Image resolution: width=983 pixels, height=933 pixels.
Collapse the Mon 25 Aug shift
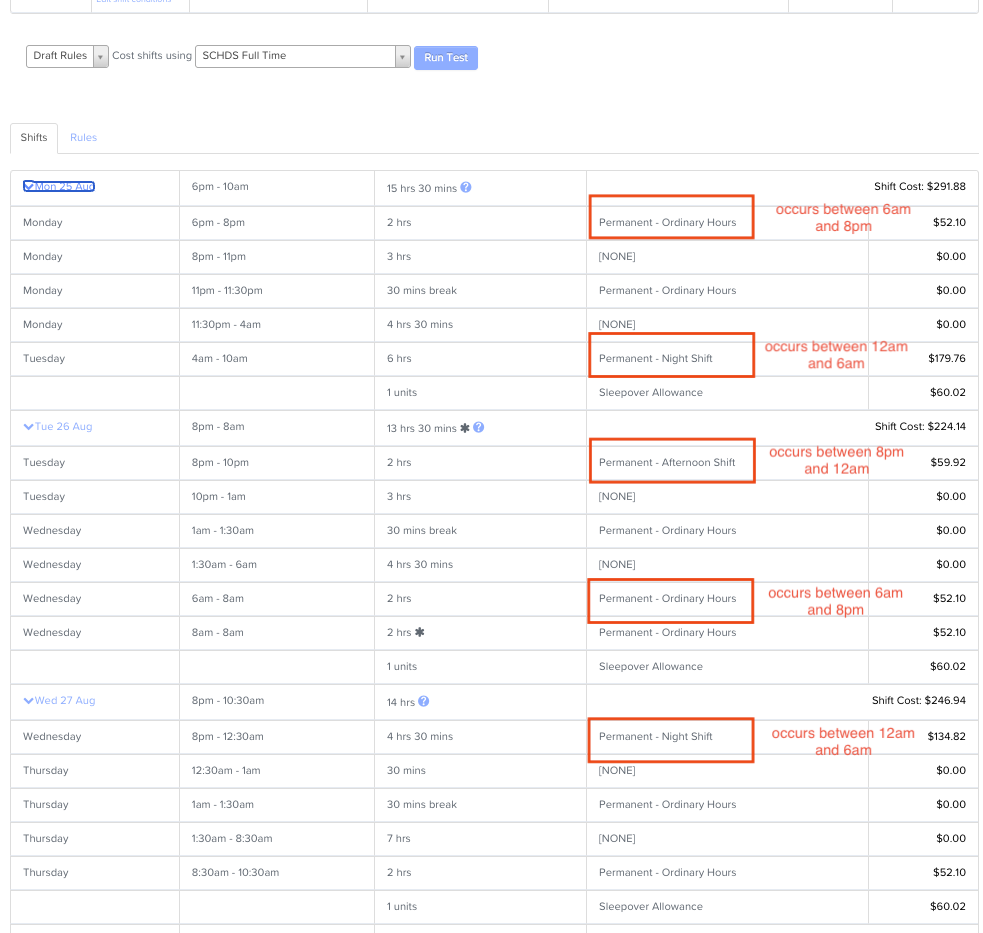click(x=59, y=186)
